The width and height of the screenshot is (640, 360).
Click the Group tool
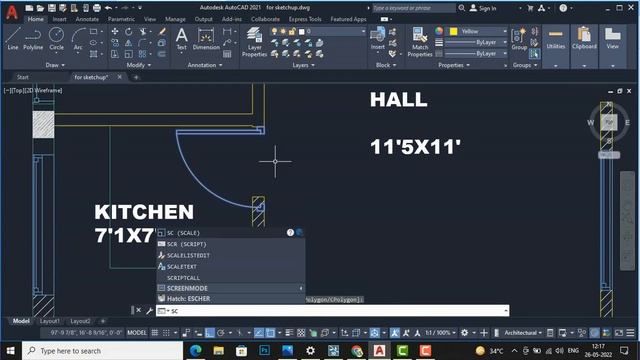[519, 39]
